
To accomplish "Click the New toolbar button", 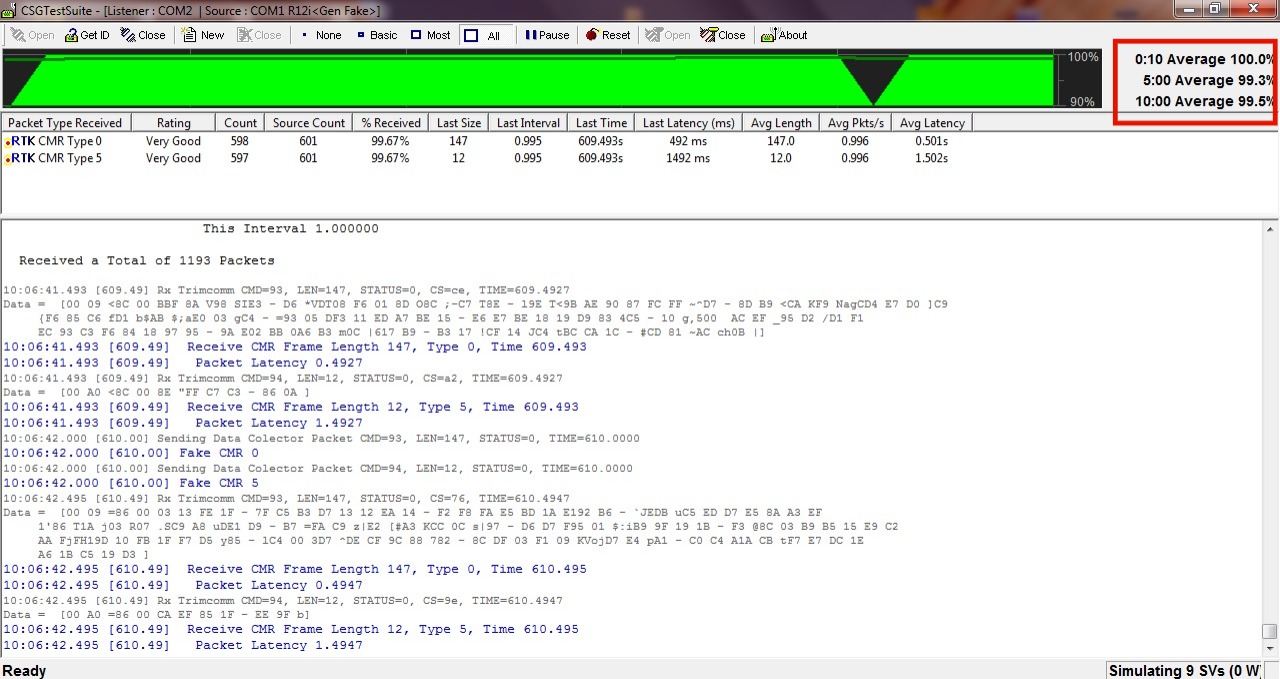I will point(203,35).
